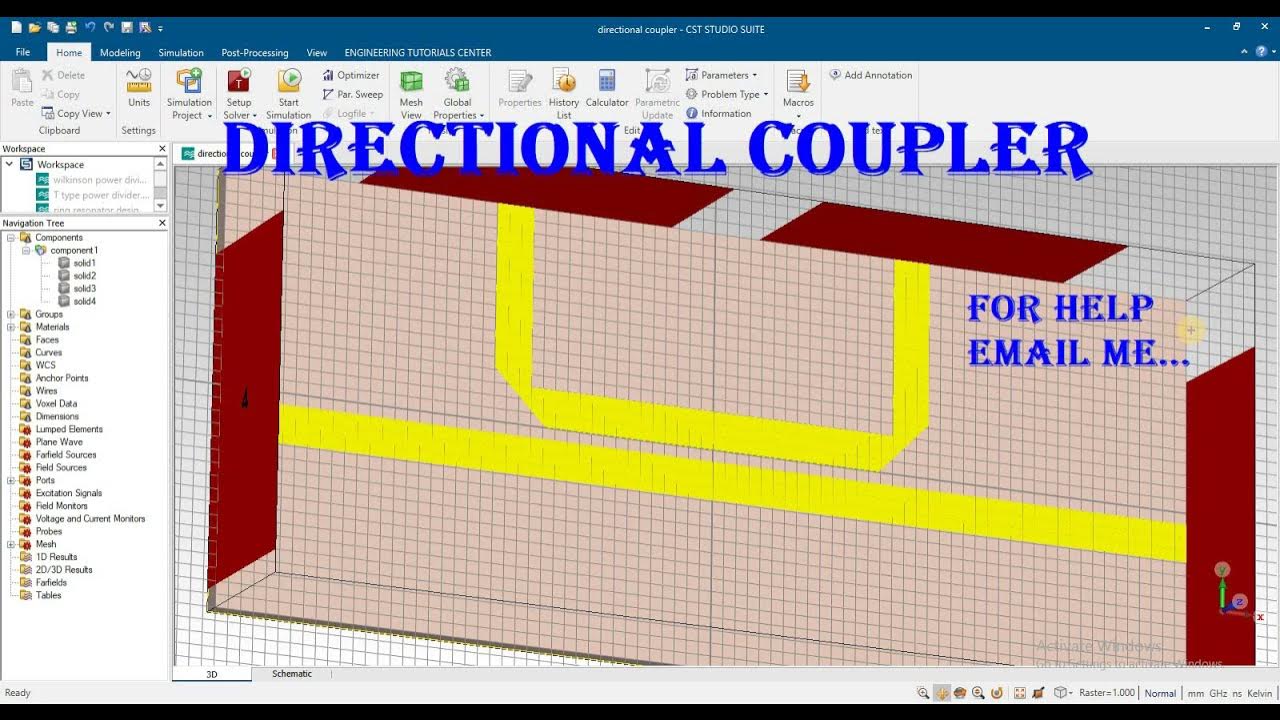Switch to the View ribbon tab
The width and height of the screenshot is (1280, 720).
coord(317,53)
